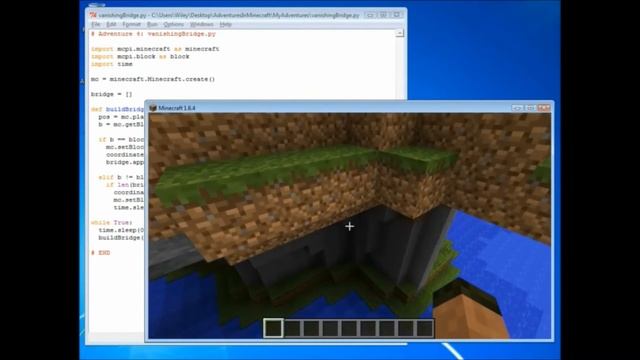Open the Edit menu in IDLE
This screenshot has width=640, height=360.
tap(111, 24)
